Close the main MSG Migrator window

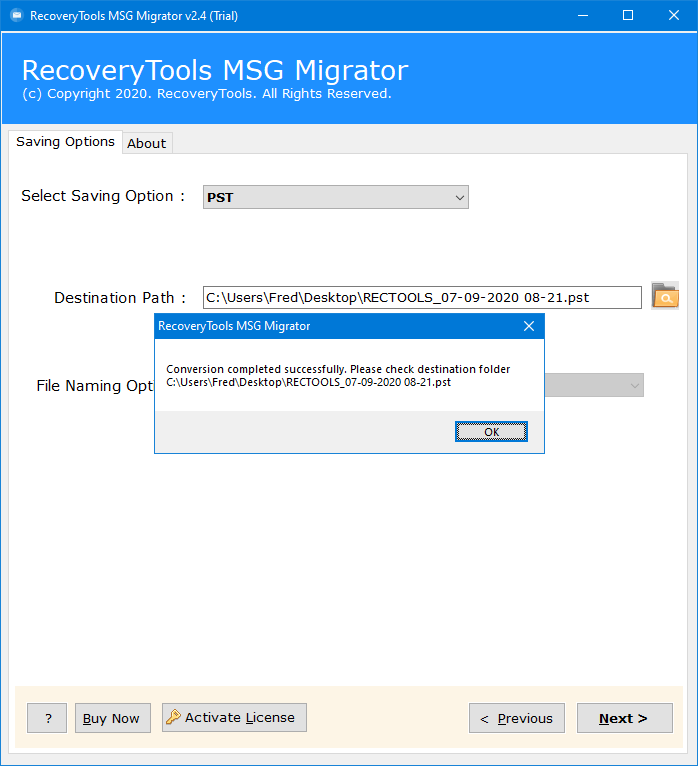coord(673,15)
